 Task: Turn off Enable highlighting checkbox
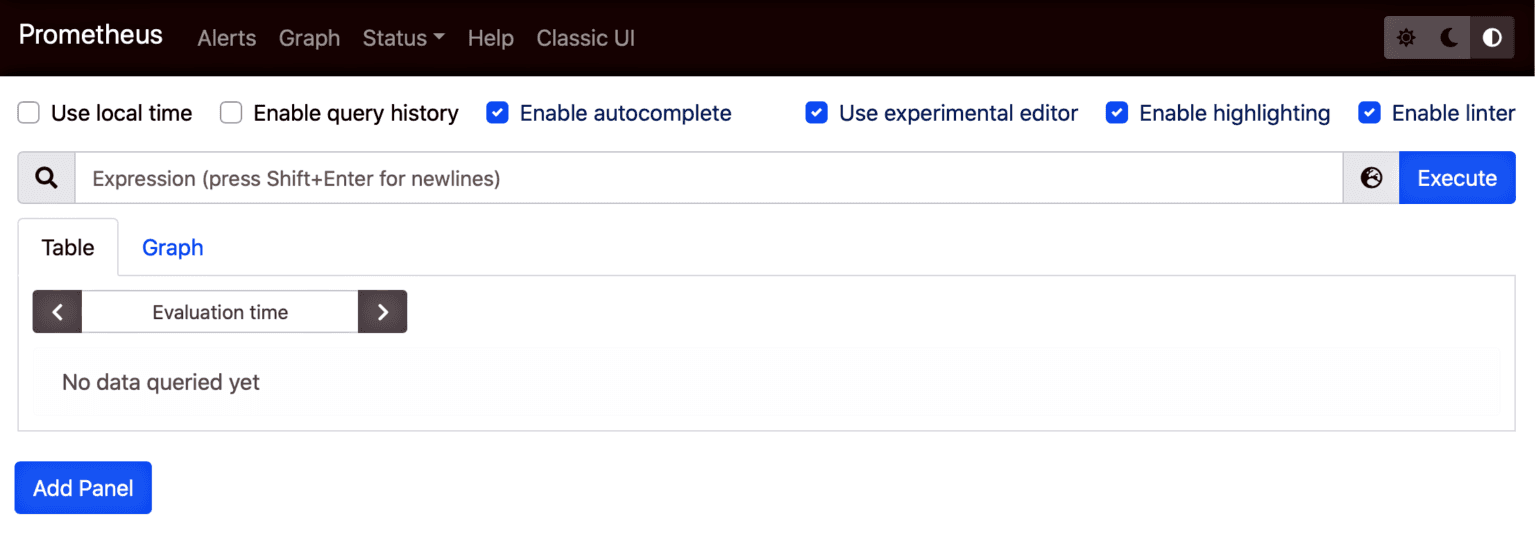point(1117,113)
